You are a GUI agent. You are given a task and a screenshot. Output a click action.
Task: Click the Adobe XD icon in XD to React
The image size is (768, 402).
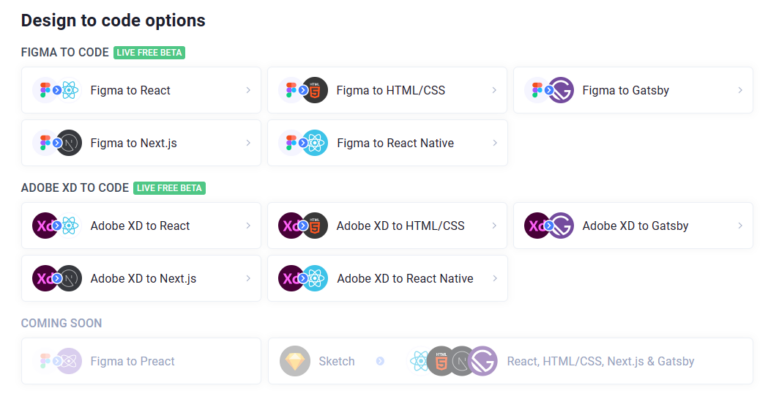45,225
